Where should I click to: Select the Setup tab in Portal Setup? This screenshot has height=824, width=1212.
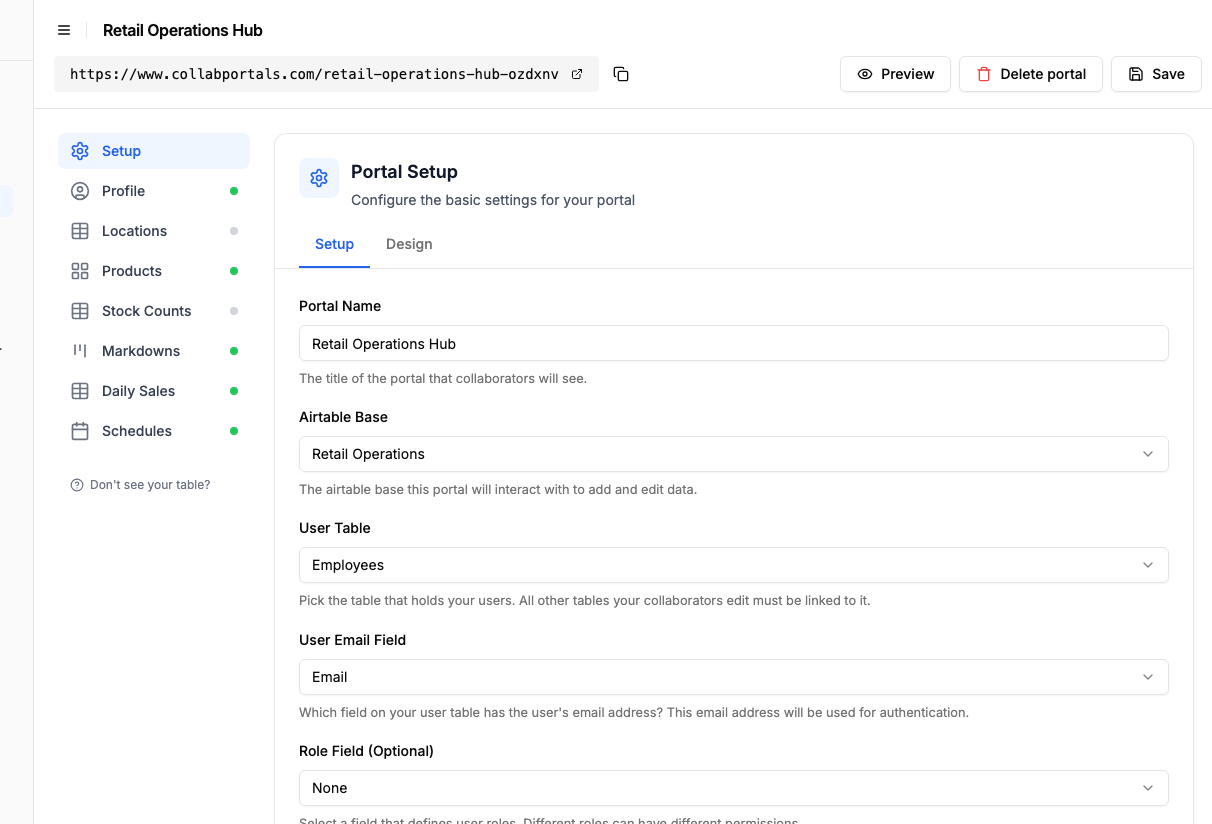(x=334, y=244)
